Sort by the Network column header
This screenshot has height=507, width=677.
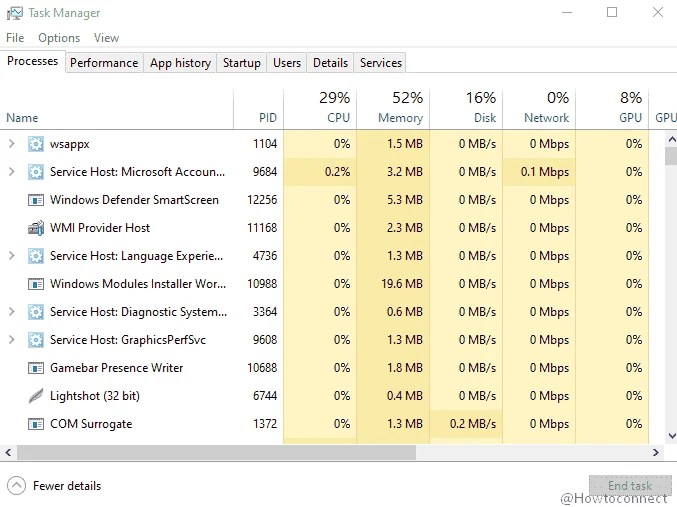[539, 109]
